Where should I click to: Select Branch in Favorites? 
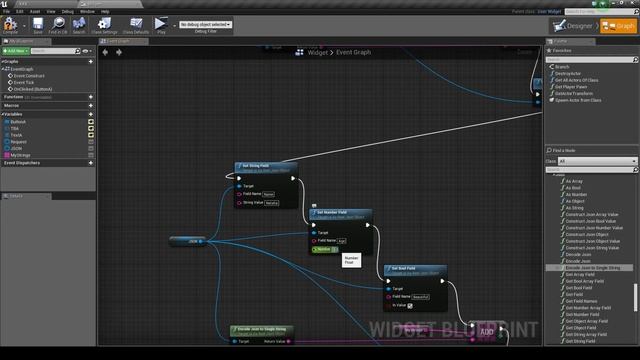[562, 67]
